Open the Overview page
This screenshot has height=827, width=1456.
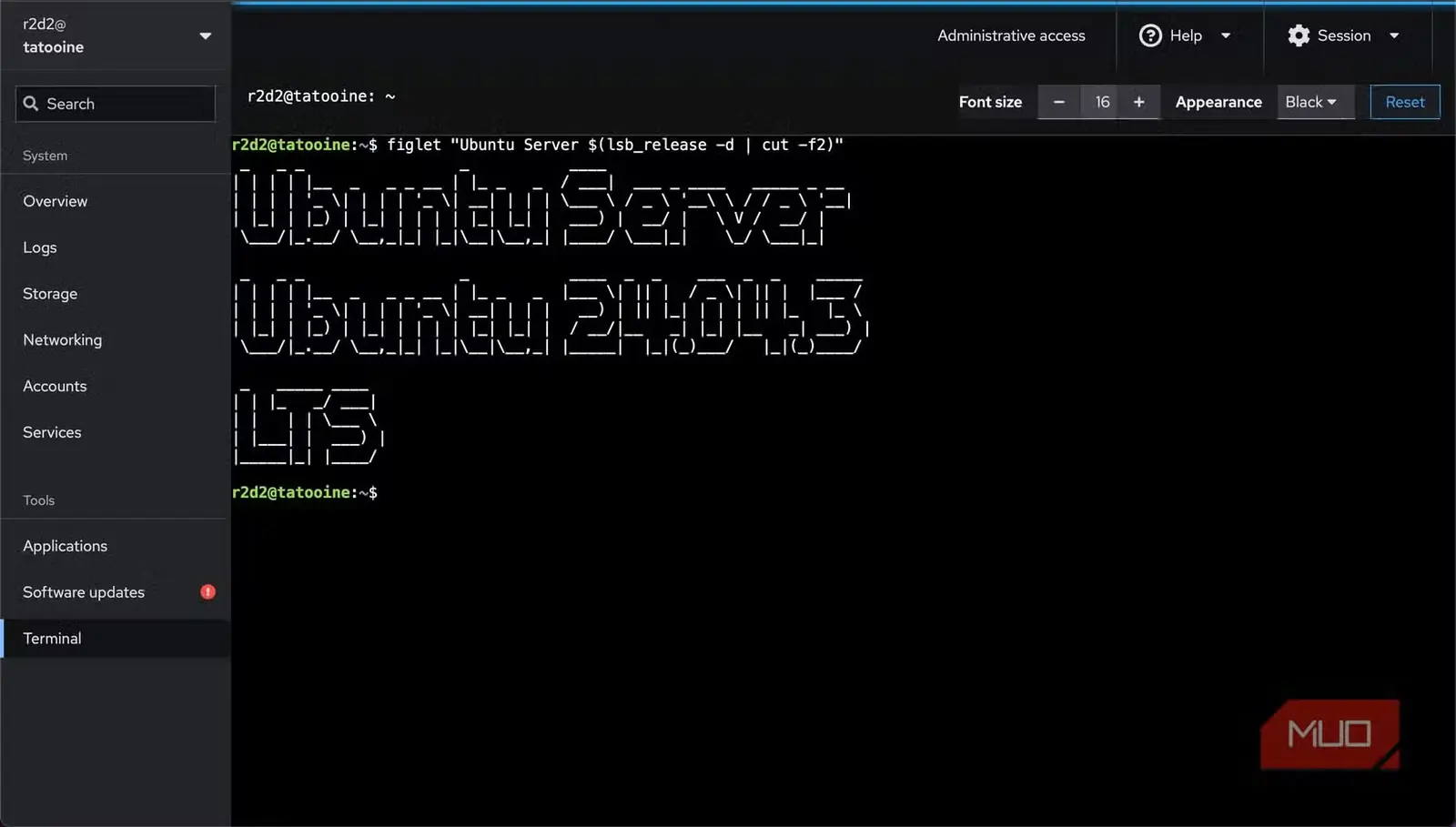pos(116,201)
